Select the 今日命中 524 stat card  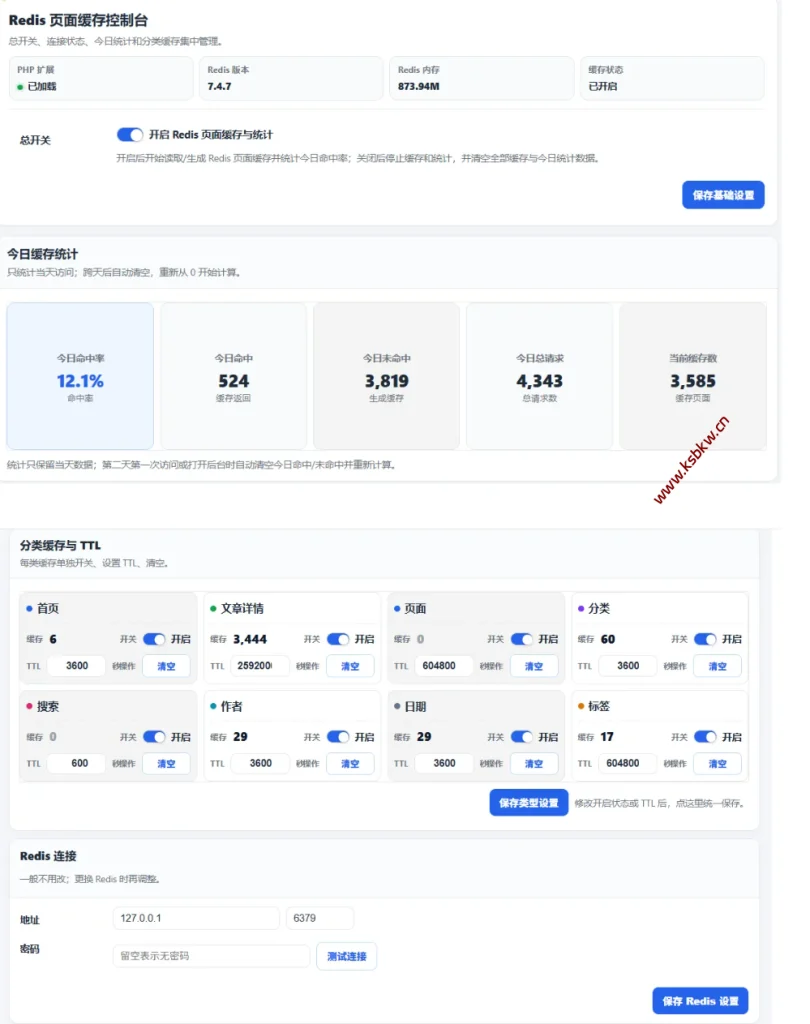233,376
